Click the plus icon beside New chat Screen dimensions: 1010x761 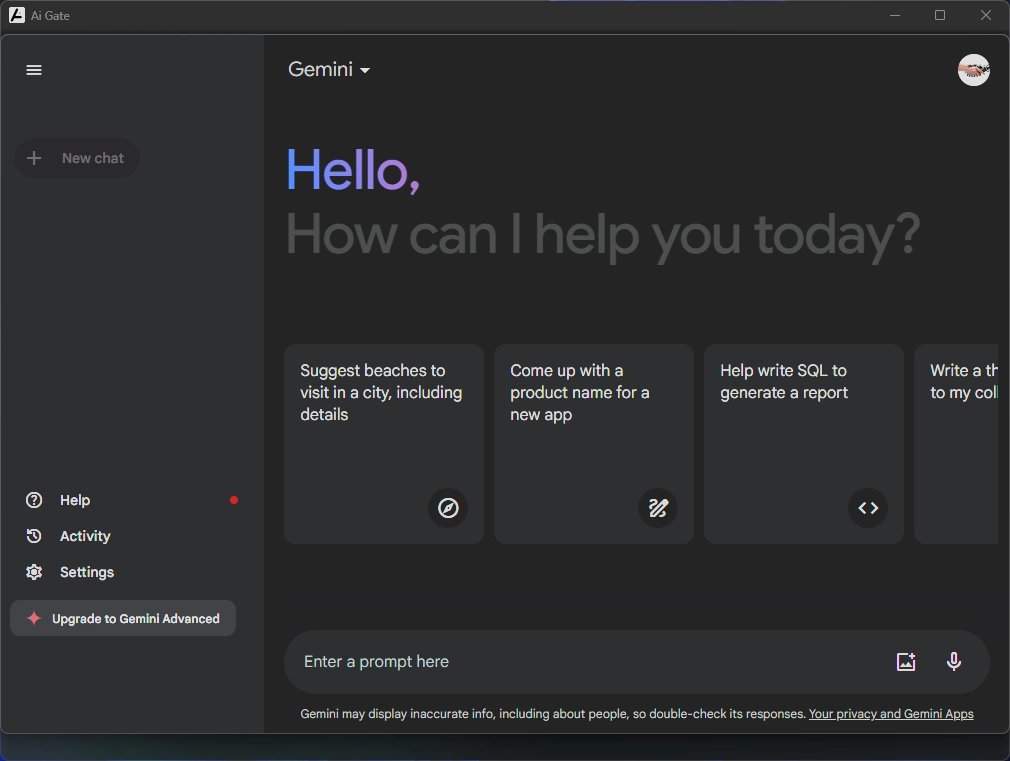point(34,158)
